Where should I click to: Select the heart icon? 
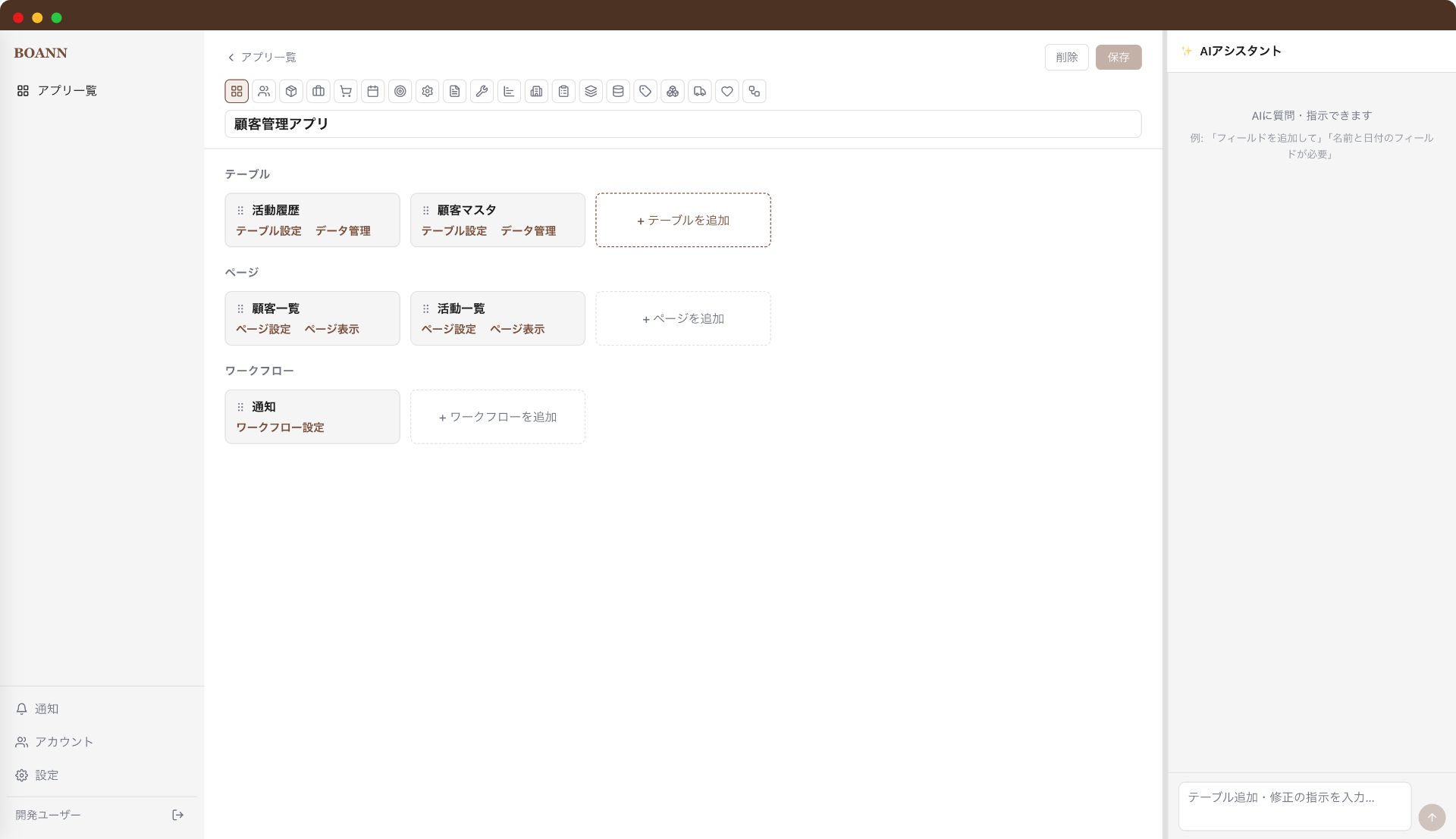tap(728, 91)
